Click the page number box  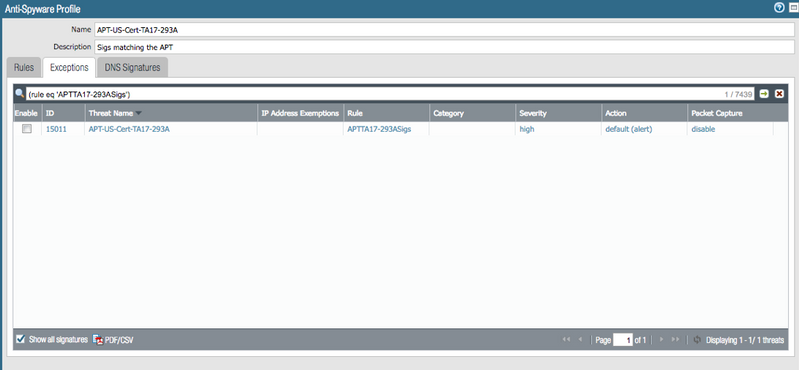click(623, 340)
